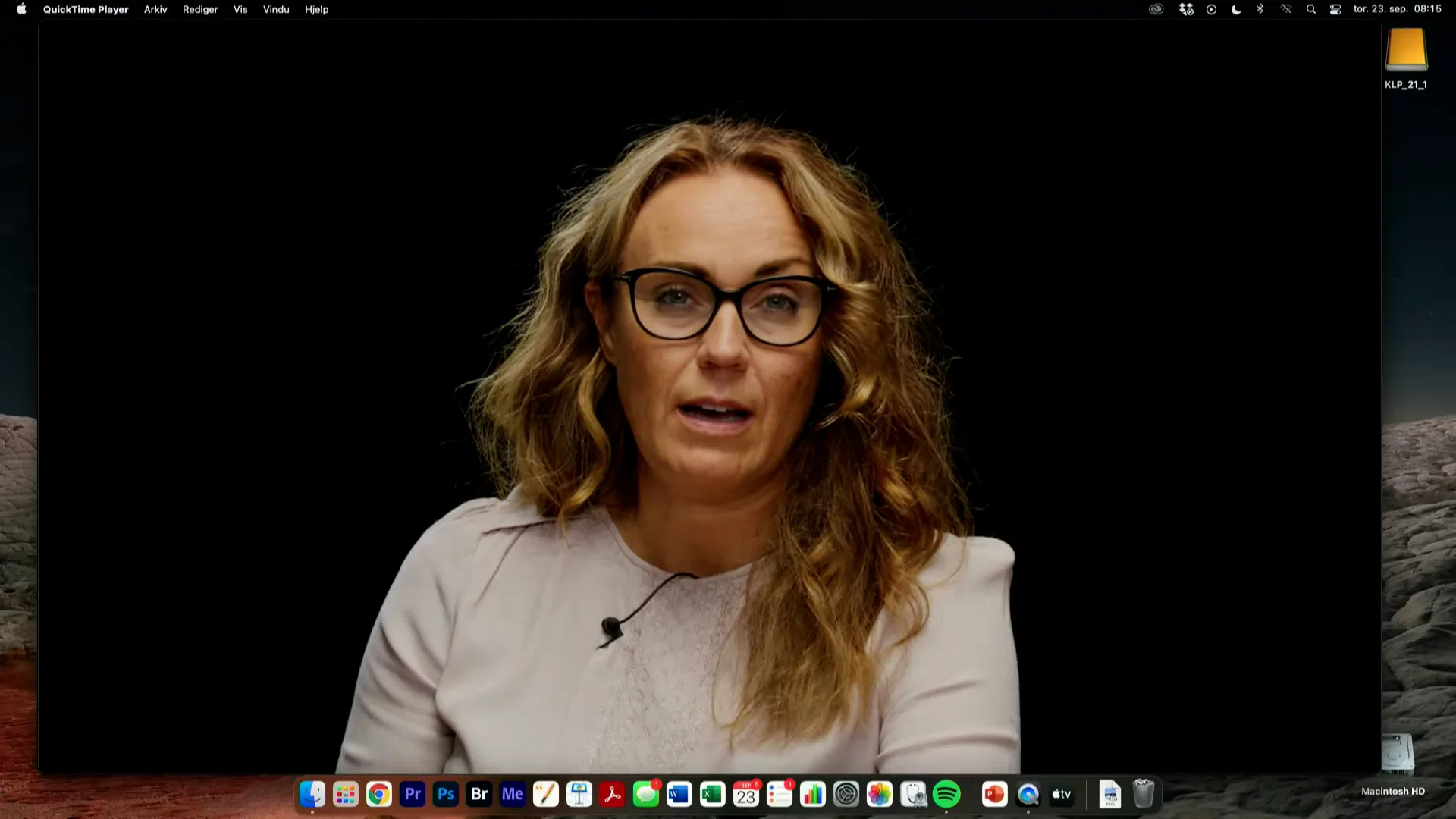Launch Adobe Media Encoder from the Dock

[513, 794]
